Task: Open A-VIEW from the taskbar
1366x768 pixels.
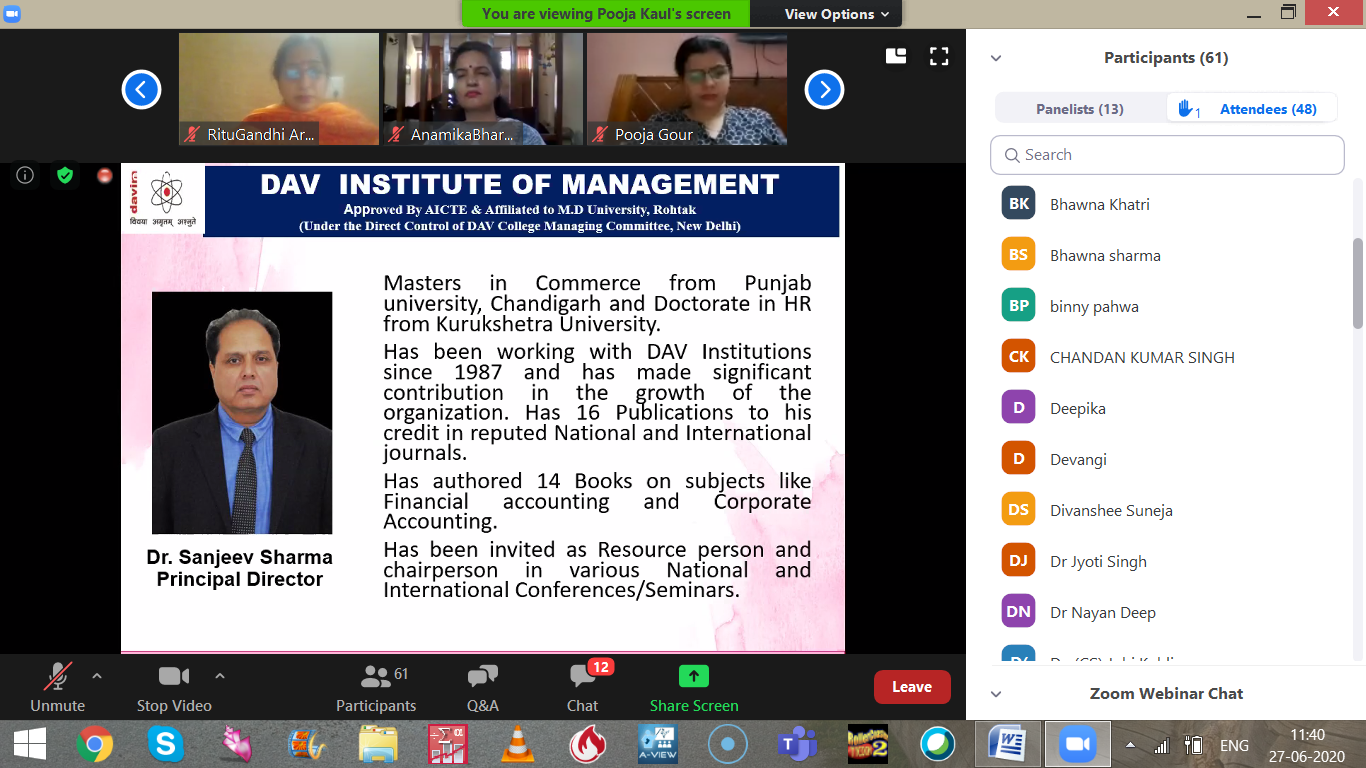Action: point(658,744)
